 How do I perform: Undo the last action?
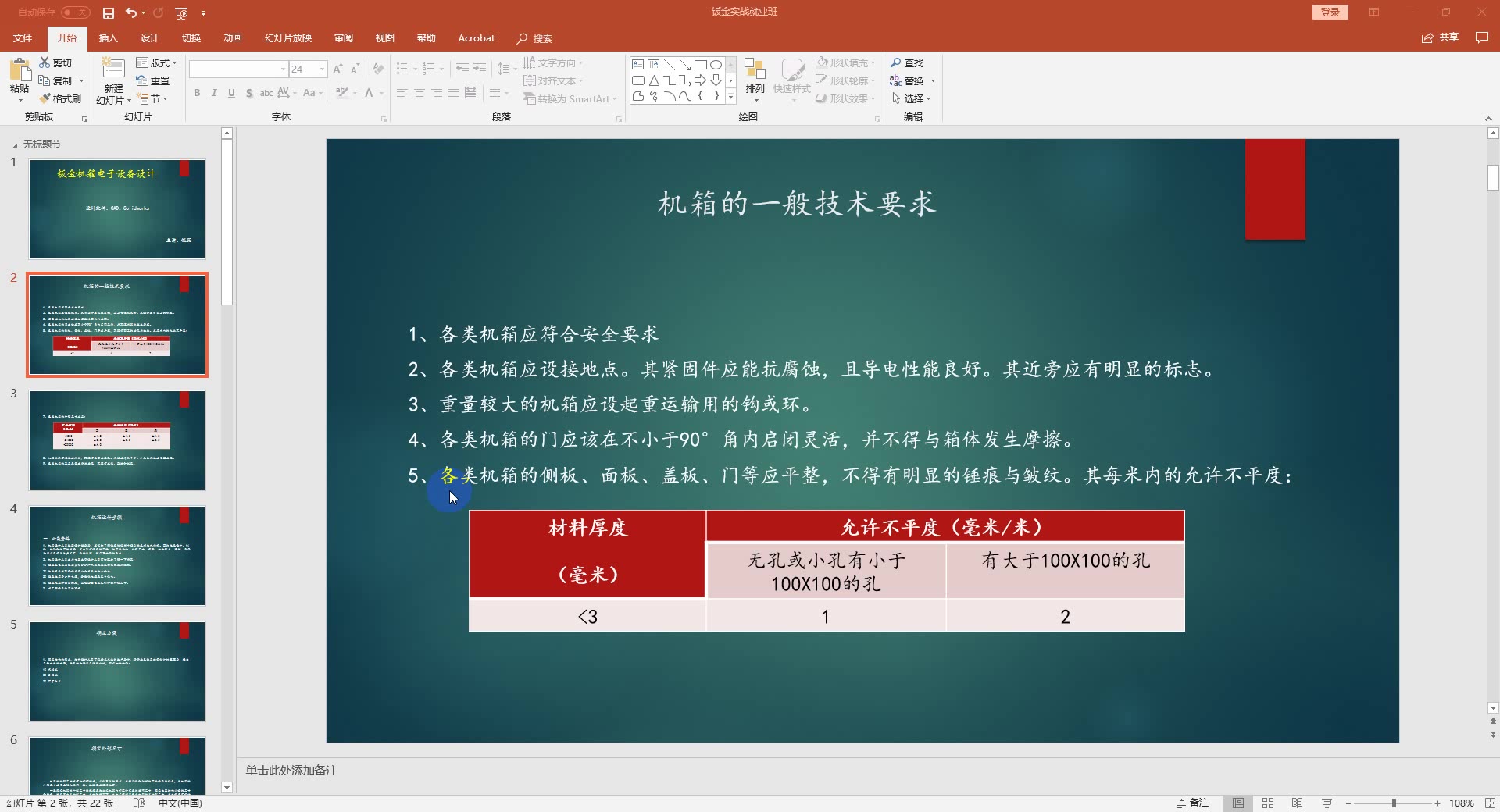pyautogui.click(x=131, y=12)
